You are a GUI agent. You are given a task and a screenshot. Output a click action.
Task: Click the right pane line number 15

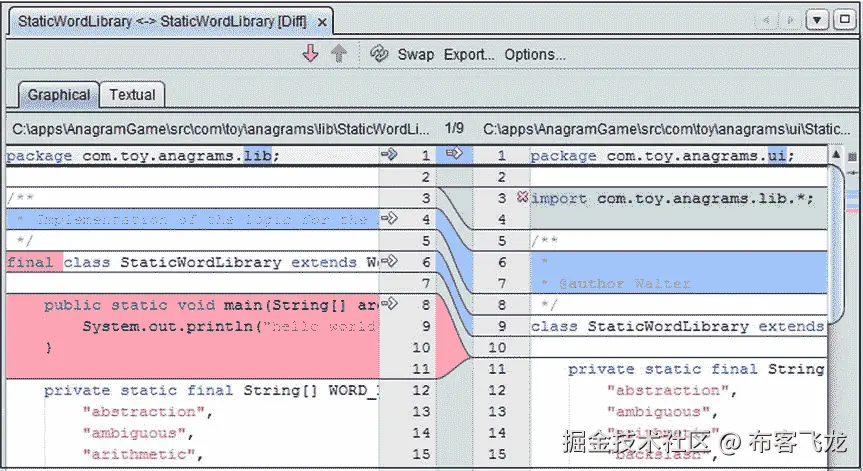pyautogui.click(x=497, y=454)
